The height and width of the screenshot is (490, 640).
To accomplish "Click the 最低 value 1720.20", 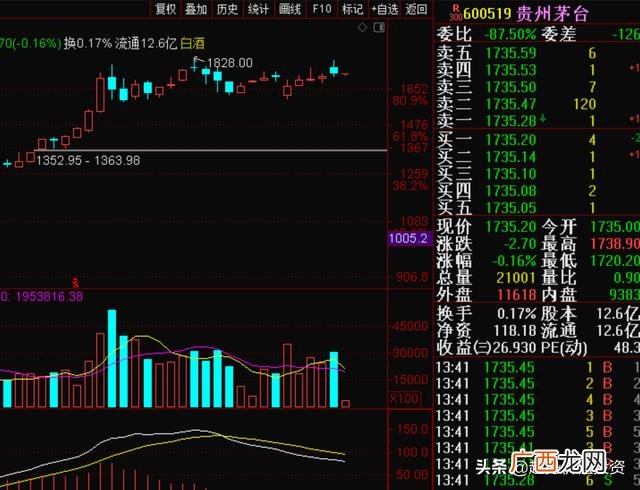I will click(x=615, y=261).
